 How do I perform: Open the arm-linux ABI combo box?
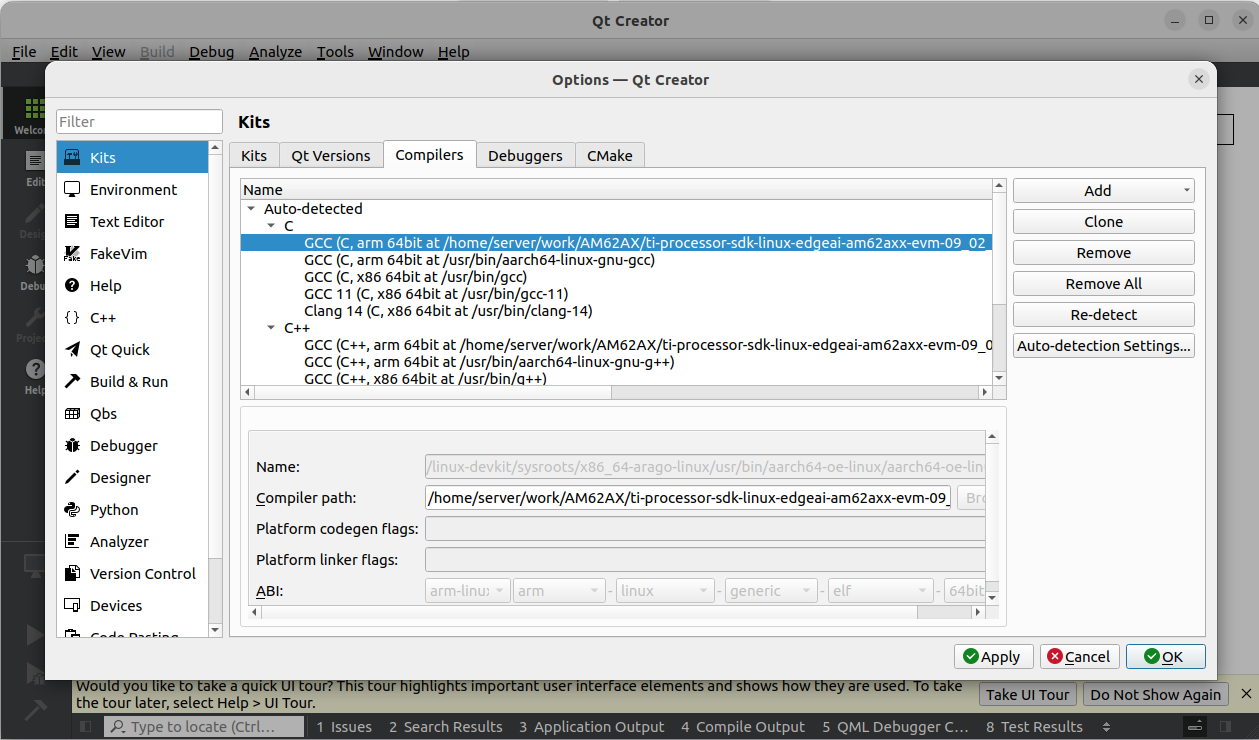(x=468, y=591)
